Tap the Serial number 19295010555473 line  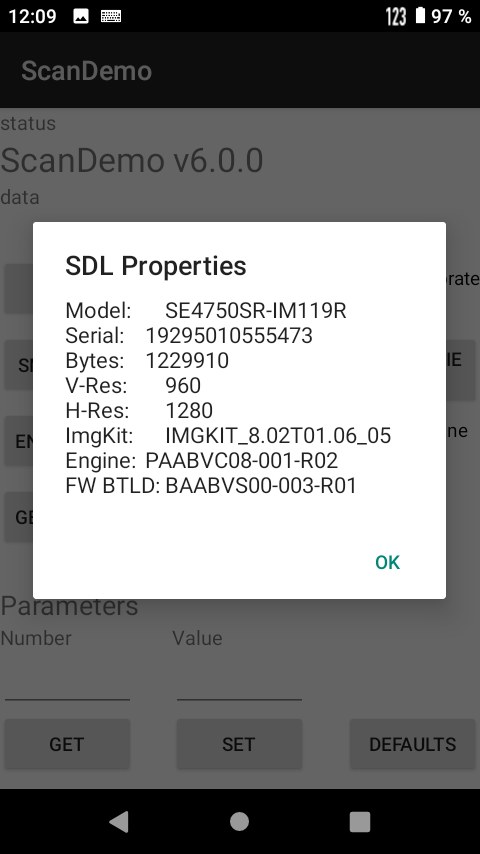[189, 336]
